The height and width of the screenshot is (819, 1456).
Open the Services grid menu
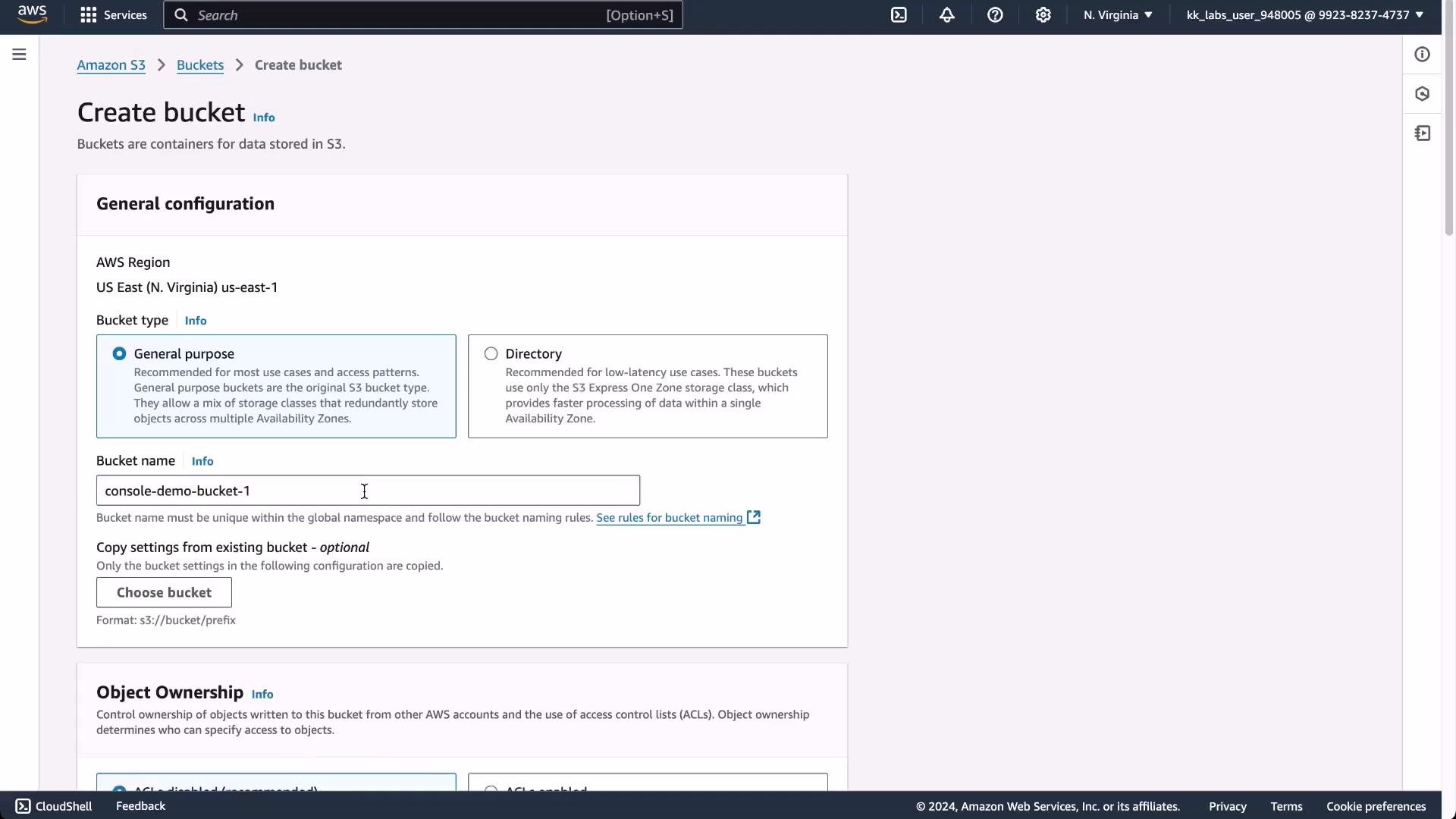(89, 15)
